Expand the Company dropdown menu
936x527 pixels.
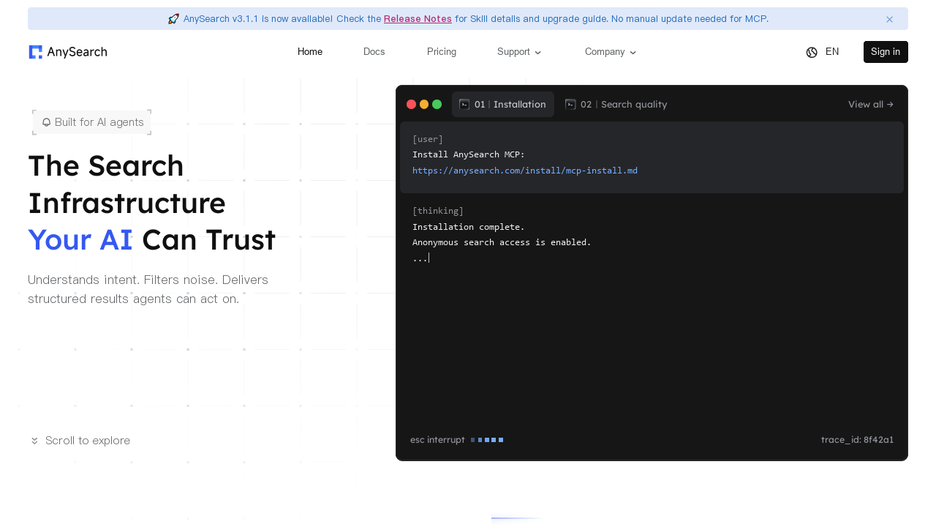click(610, 52)
